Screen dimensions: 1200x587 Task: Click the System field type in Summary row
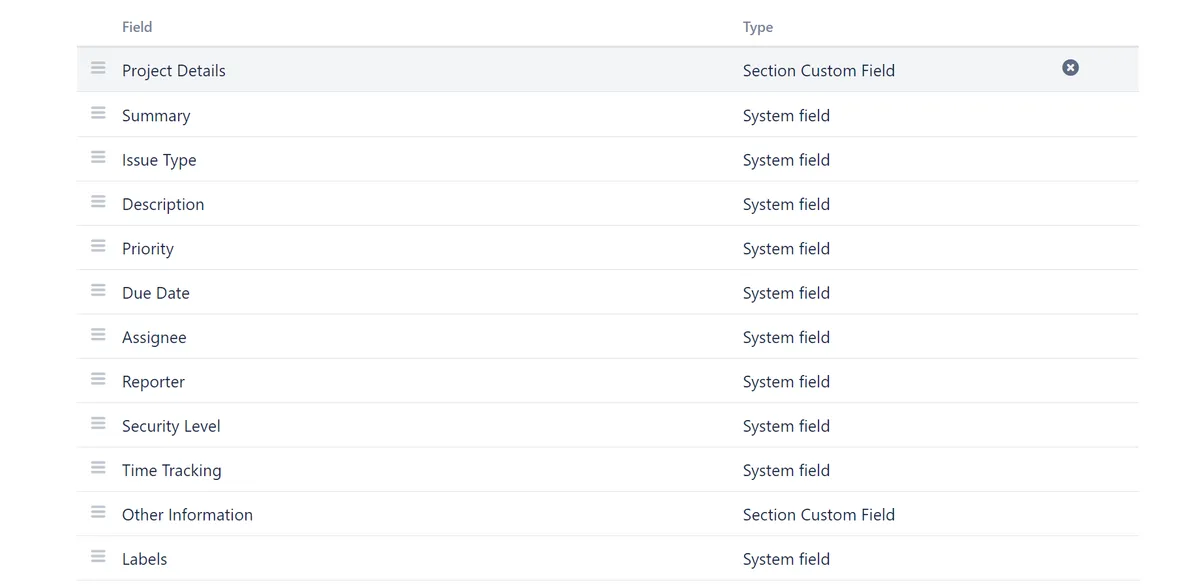pyautogui.click(x=786, y=116)
